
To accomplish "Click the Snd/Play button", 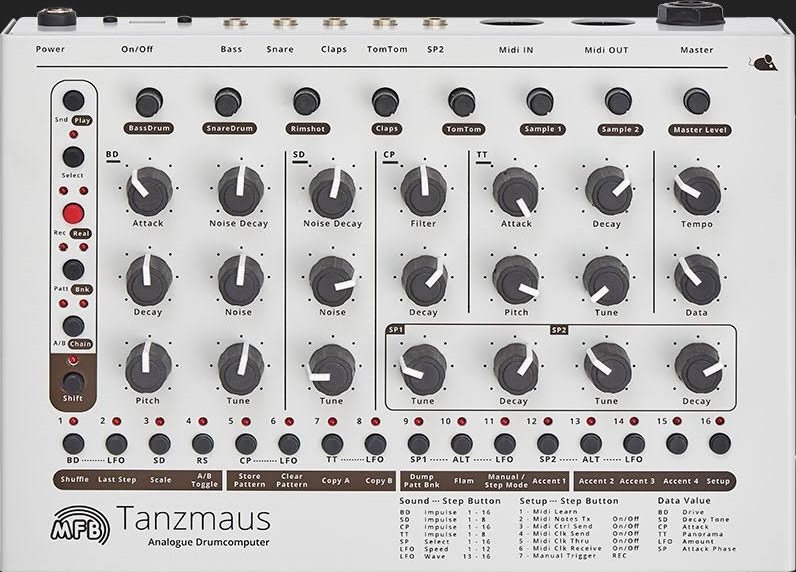I will point(73,100).
